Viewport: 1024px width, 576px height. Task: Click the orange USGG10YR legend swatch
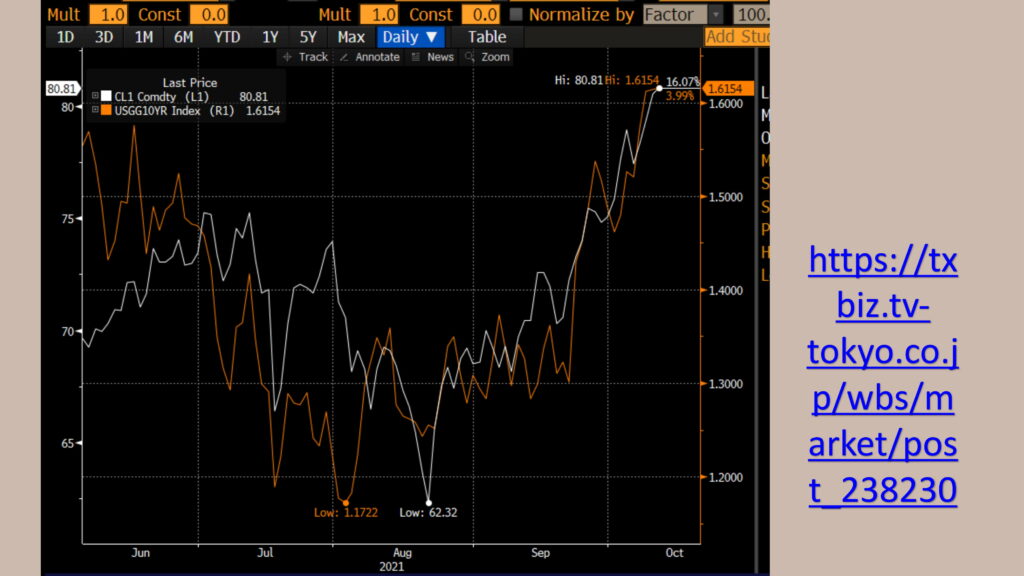[x=105, y=110]
